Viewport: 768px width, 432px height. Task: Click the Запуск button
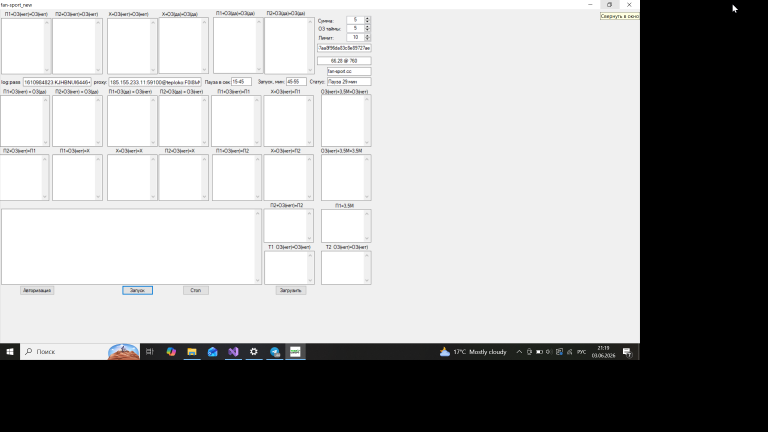click(138, 290)
